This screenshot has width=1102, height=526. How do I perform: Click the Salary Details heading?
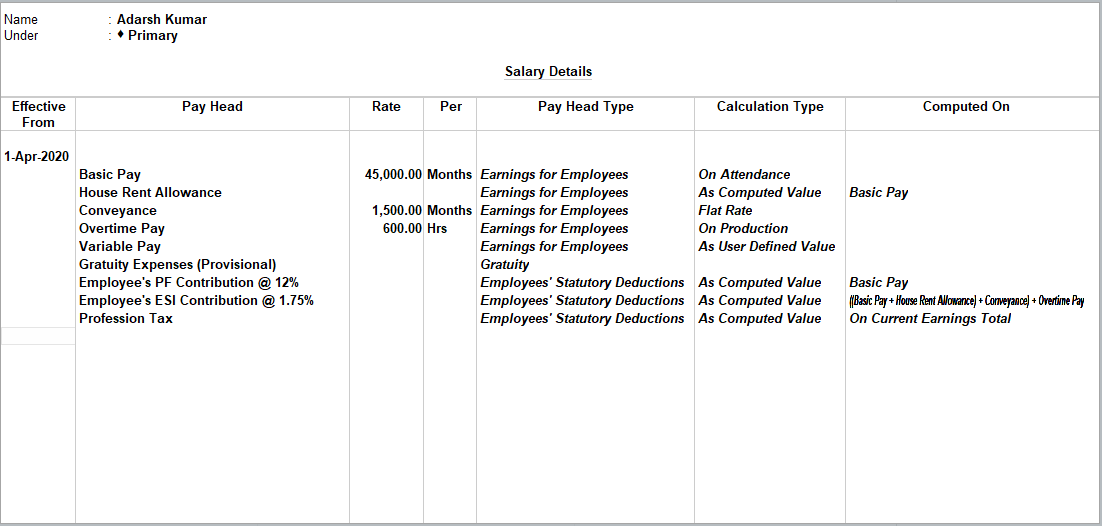(548, 72)
